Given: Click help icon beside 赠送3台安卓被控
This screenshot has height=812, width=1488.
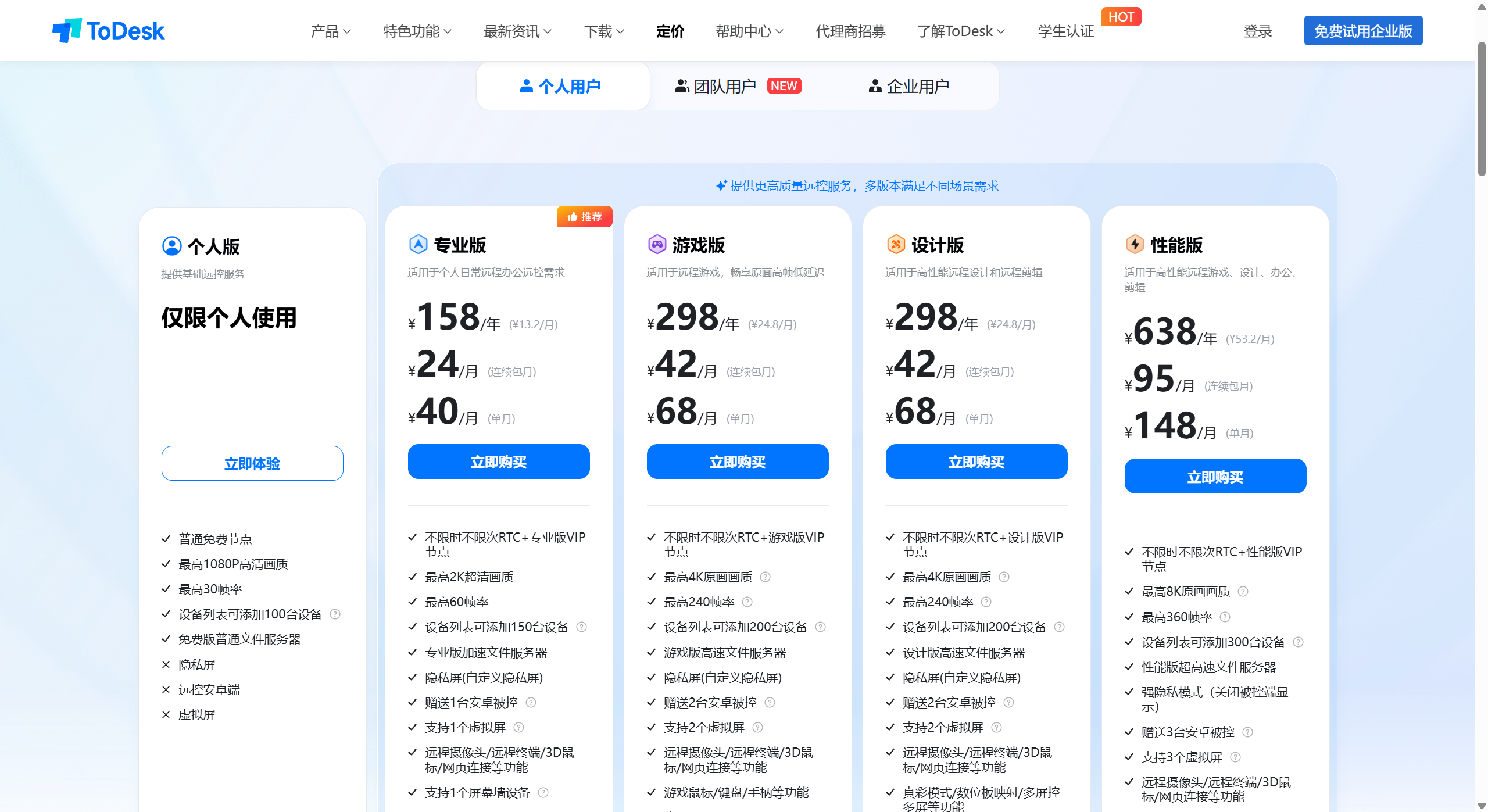Looking at the screenshot, I should click(x=1247, y=732).
